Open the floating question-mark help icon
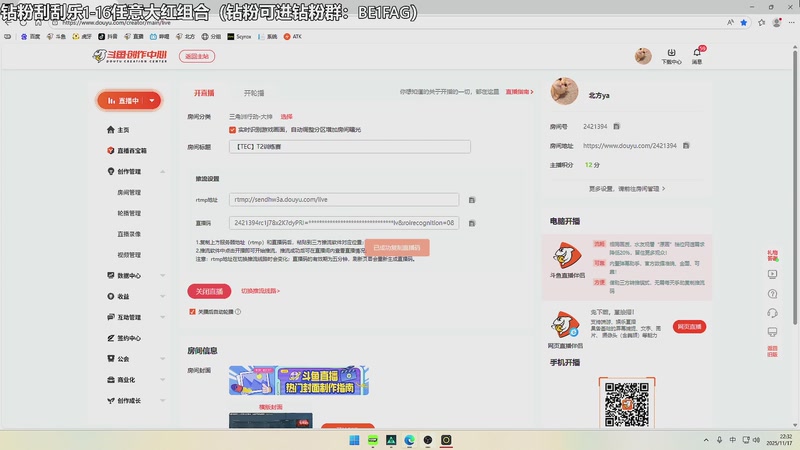The image size is (800, 450). coord(772,294)
